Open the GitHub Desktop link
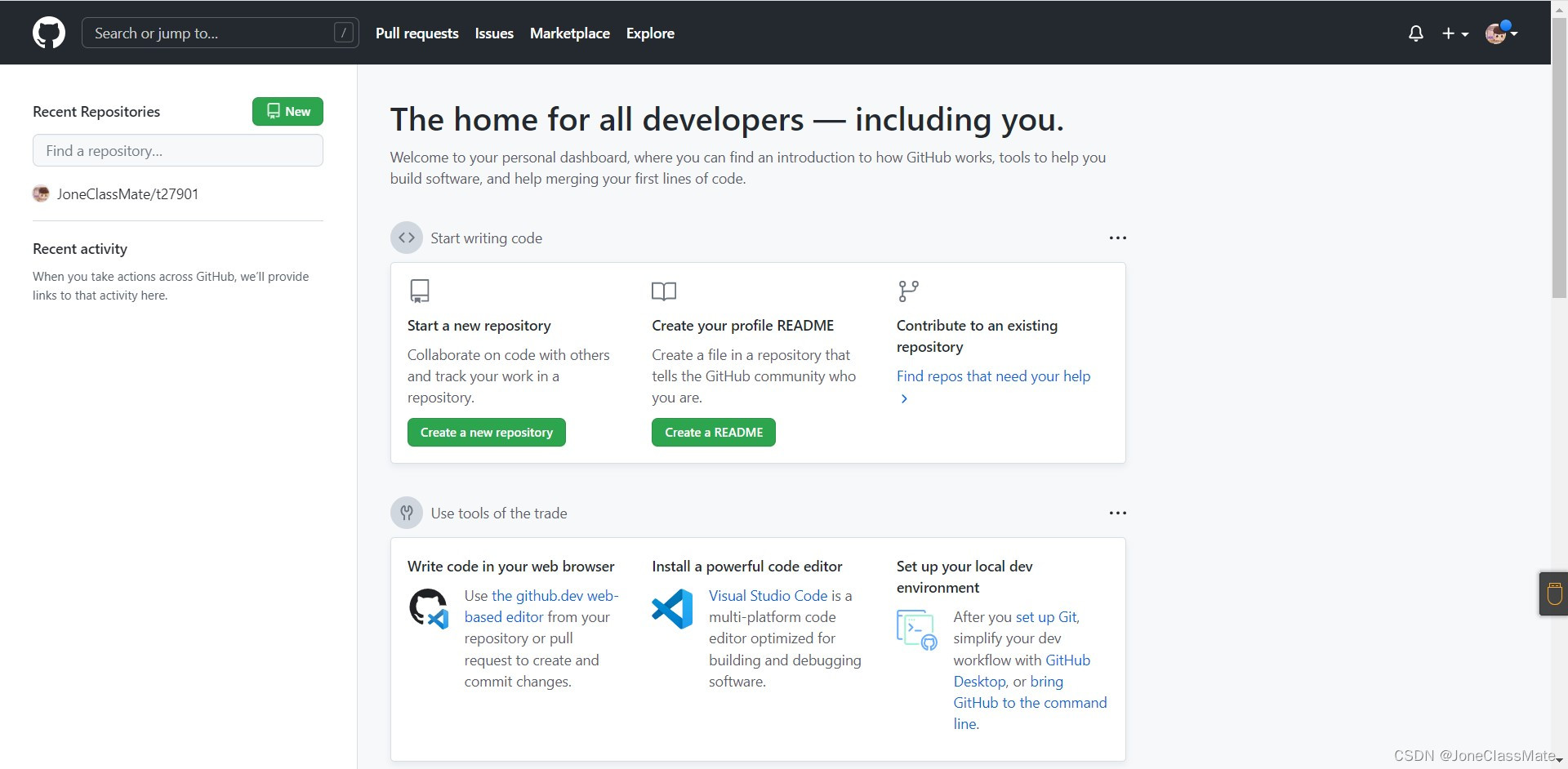 tap(1022, 671)
